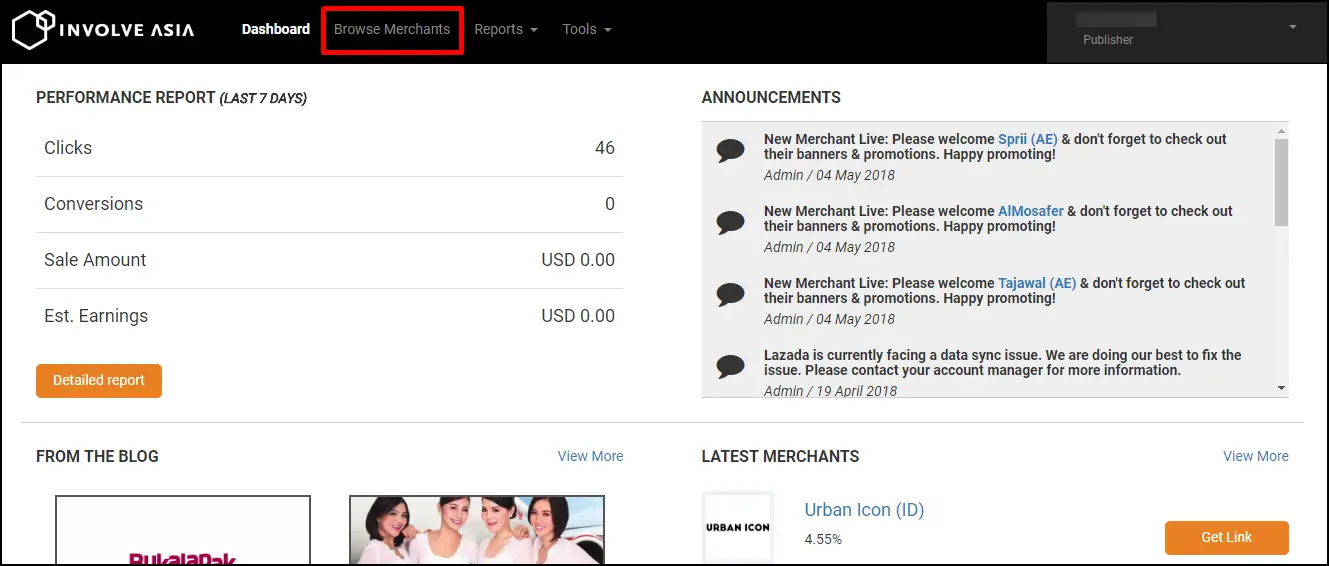
Task: Click View More next to From The Blog
Action: pyautogui.click(x=590, y=456)
